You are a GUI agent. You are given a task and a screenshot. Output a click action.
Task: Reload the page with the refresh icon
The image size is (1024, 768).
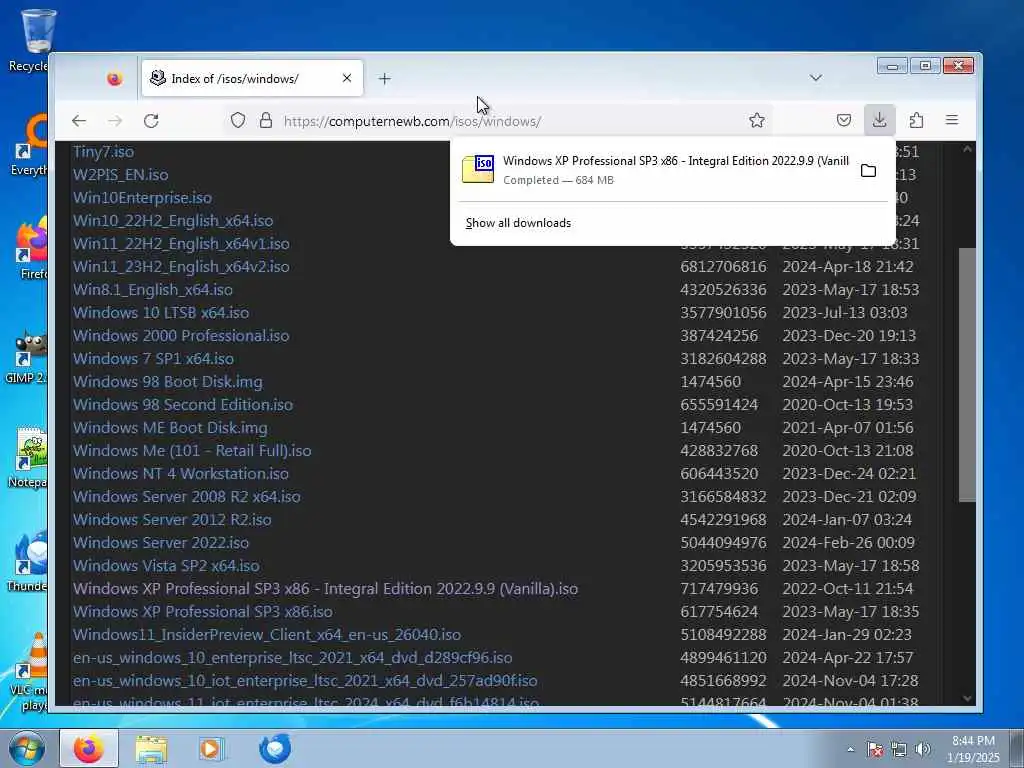pos(151,121)
